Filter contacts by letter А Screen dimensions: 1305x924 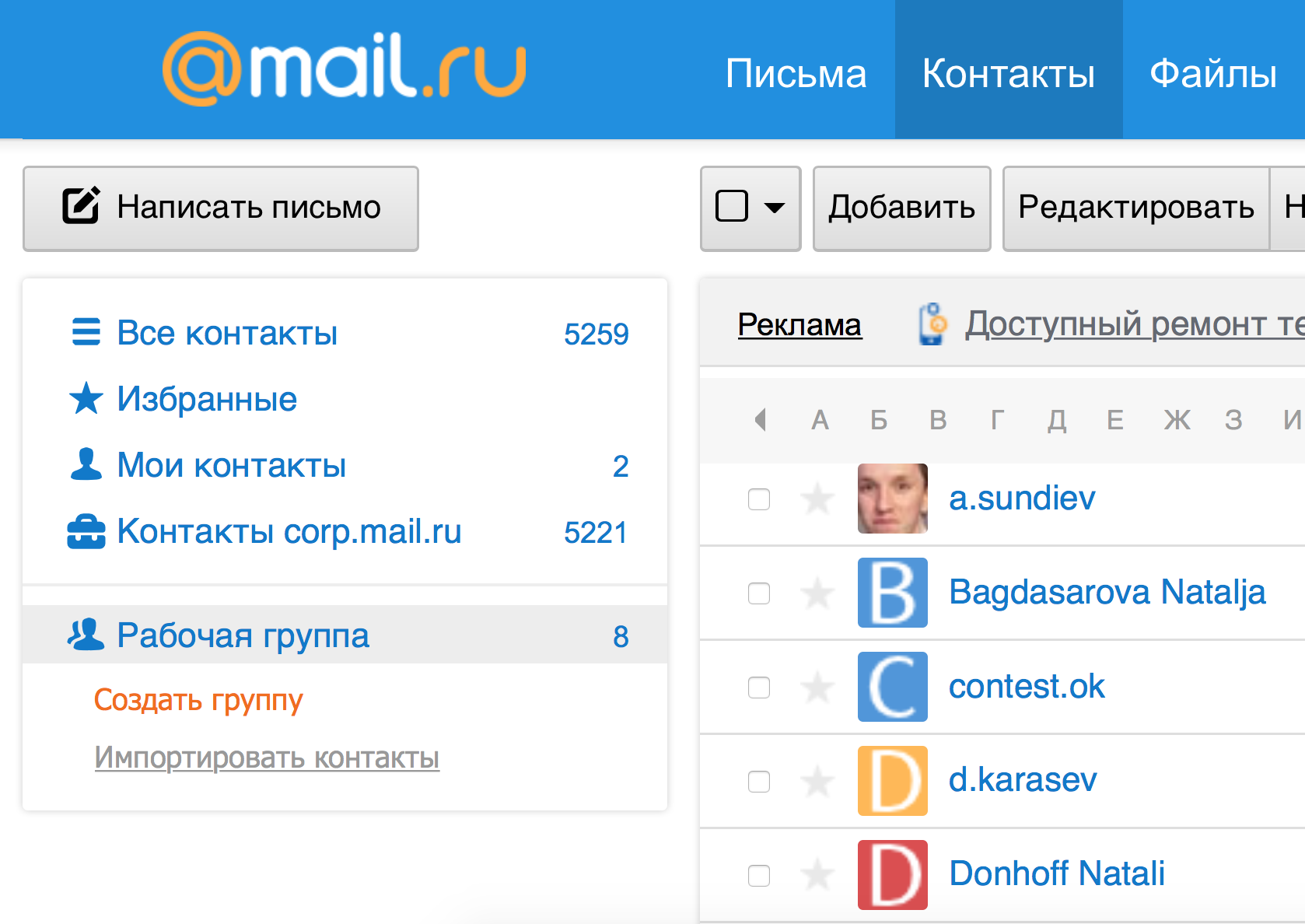click(x=820, y=420)
